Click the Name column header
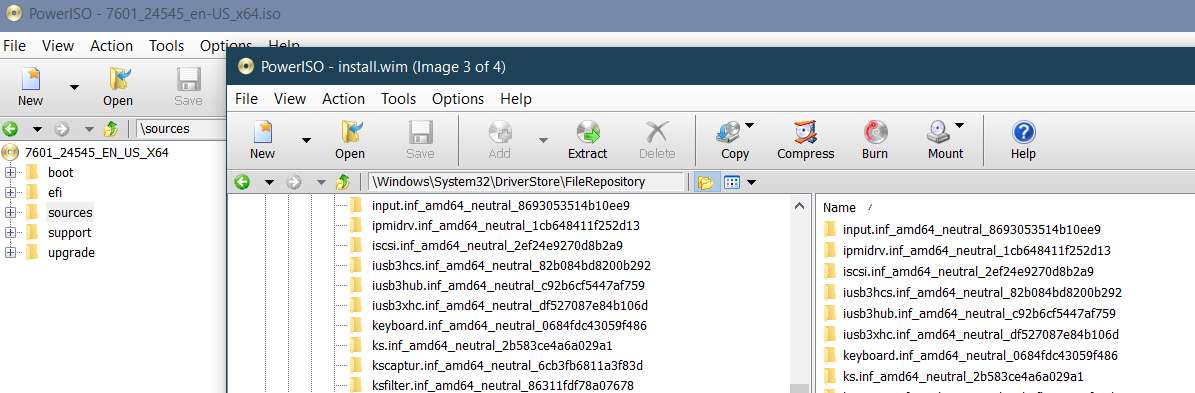The width and height of the screenshot is (1195, 393). 839,207
